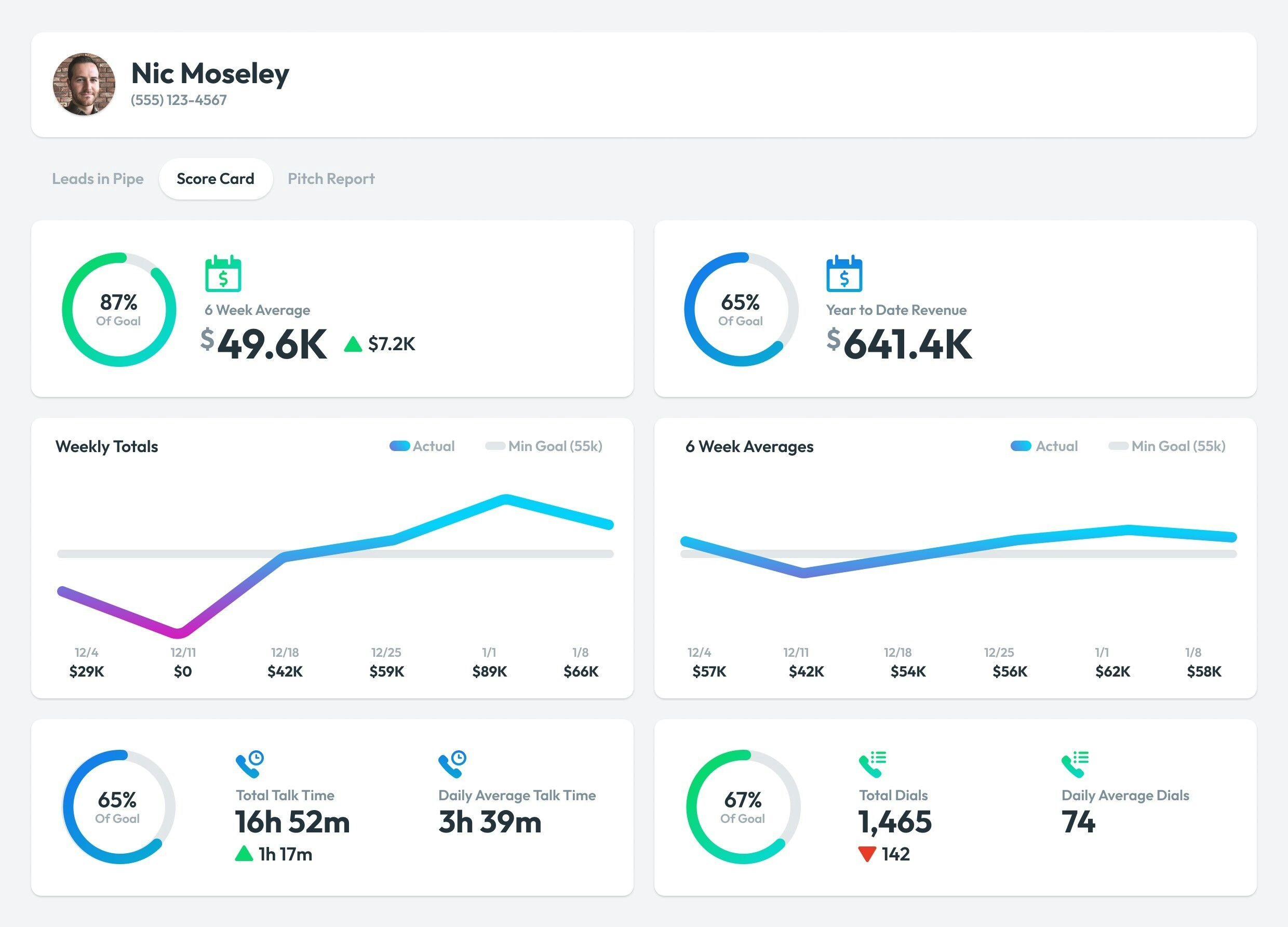Click the $7.2K change value

(x=391, y=344)
